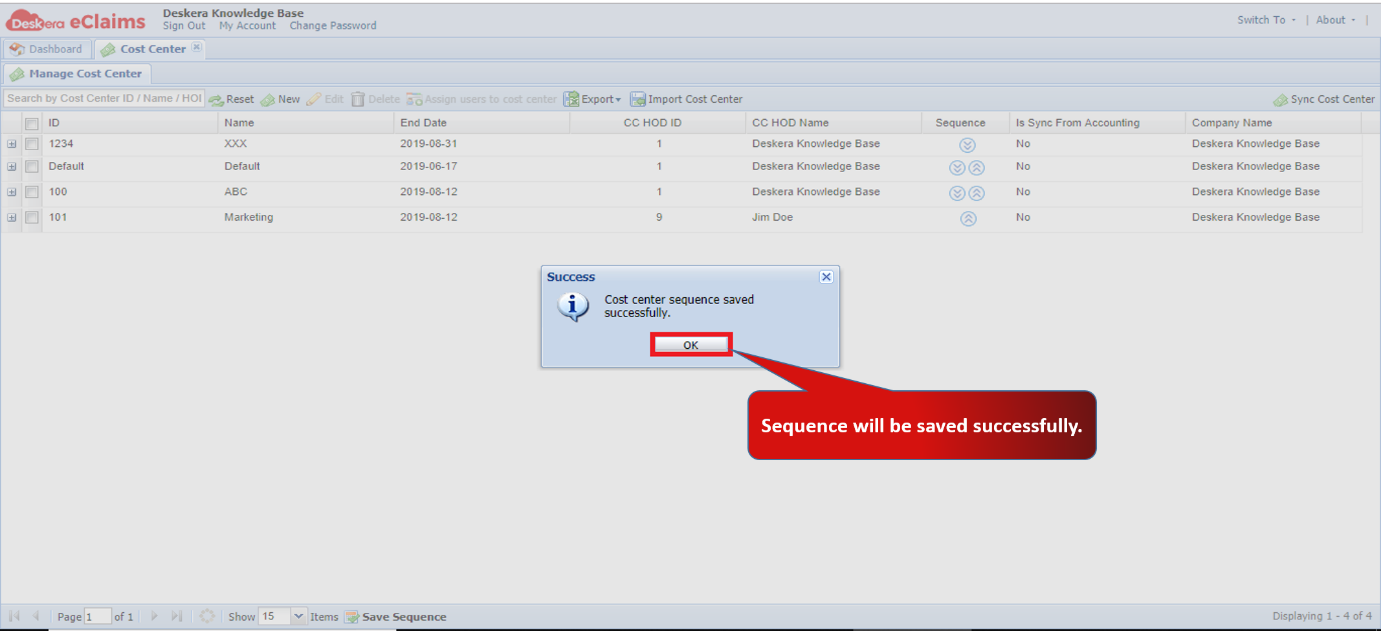
Task: Click the Reset toolbar button
Action: (231, 99)
